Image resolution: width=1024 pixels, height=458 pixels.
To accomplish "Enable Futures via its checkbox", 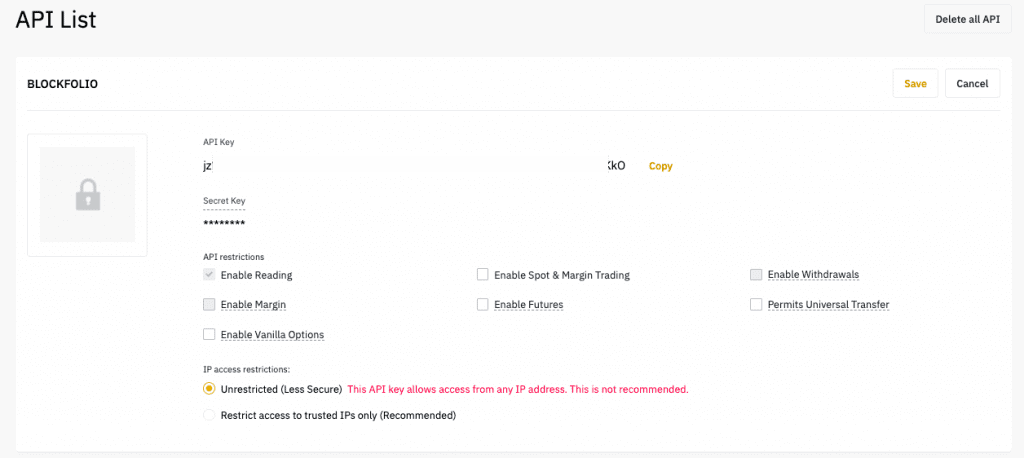I will 483,304.
